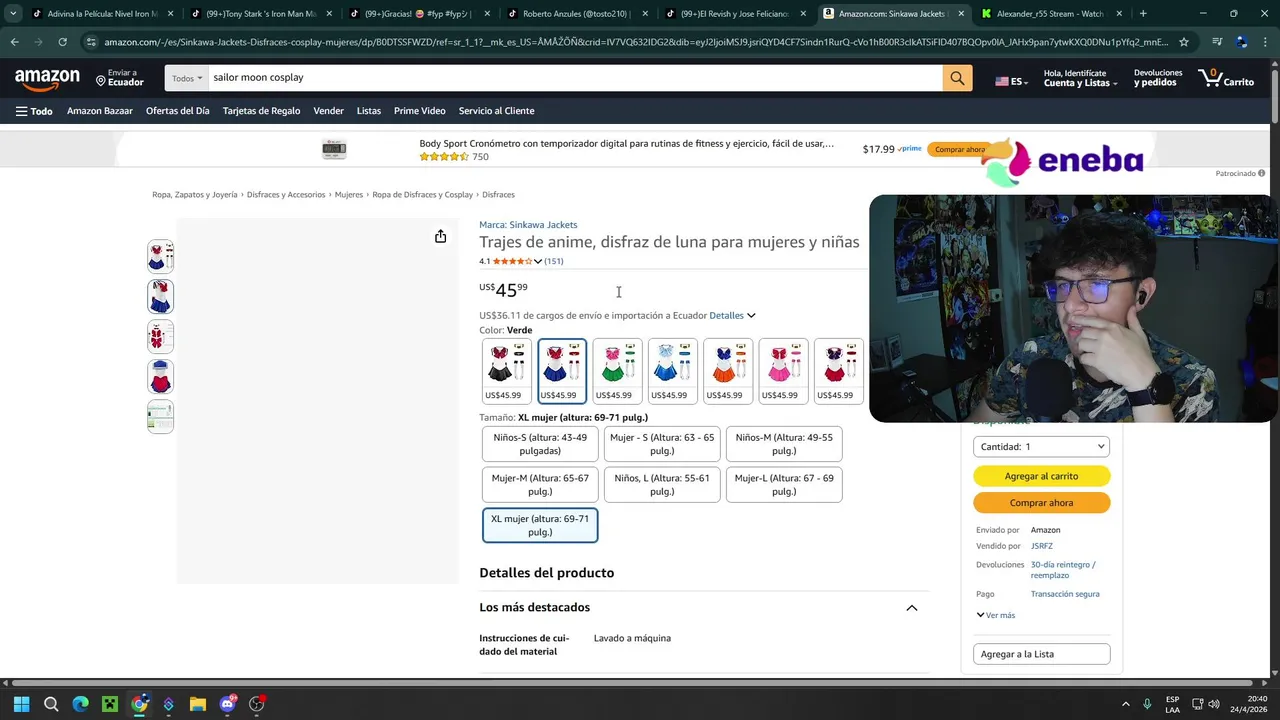Click the sailor moon cosplay search field
Screen dimensions: 1280x720
[575, 78]
